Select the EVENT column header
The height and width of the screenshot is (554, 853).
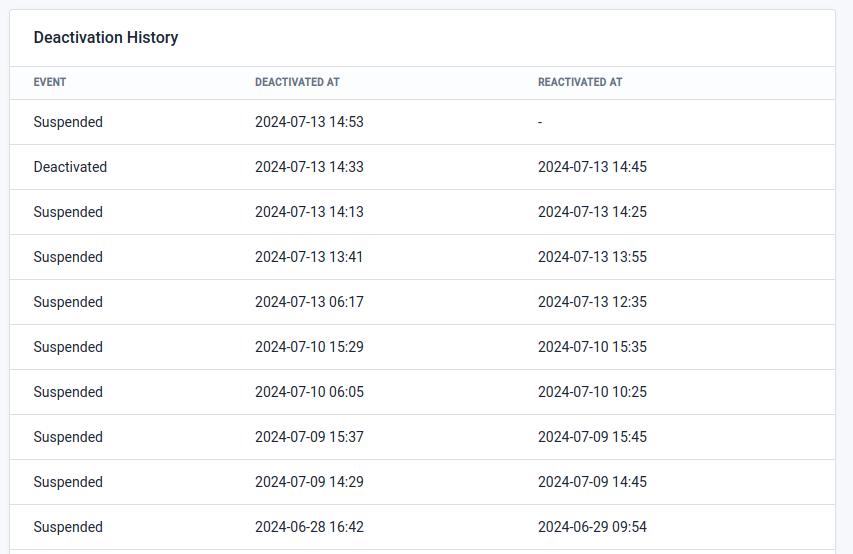[x=50, y=82]
